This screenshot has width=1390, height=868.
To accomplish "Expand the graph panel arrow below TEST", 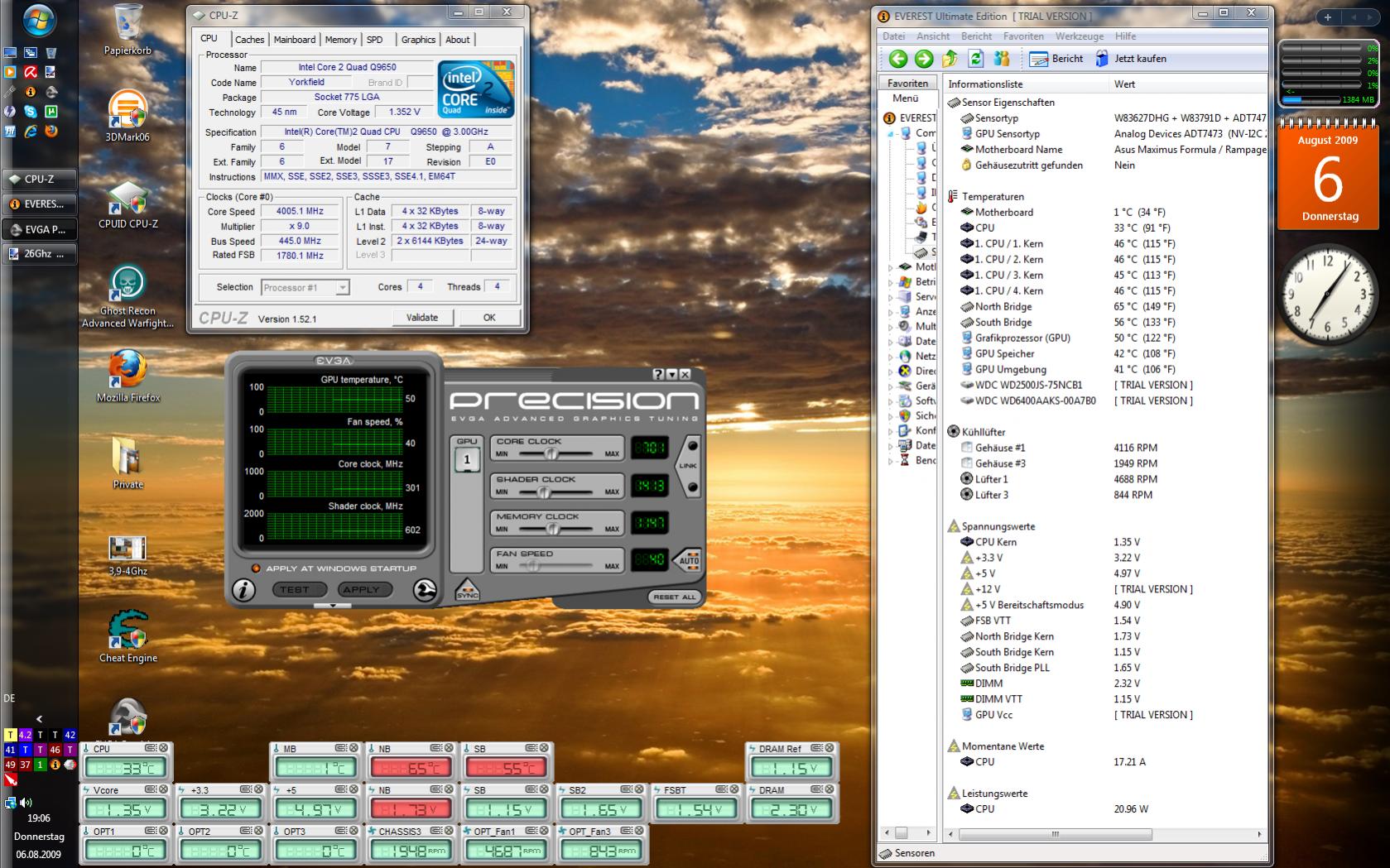I will click(x=333, y=606).
